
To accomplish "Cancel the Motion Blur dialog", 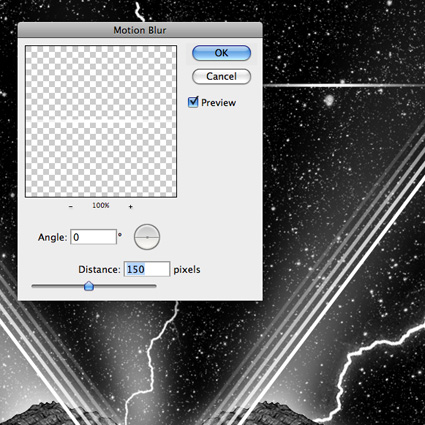I will [x=221, y=76].
